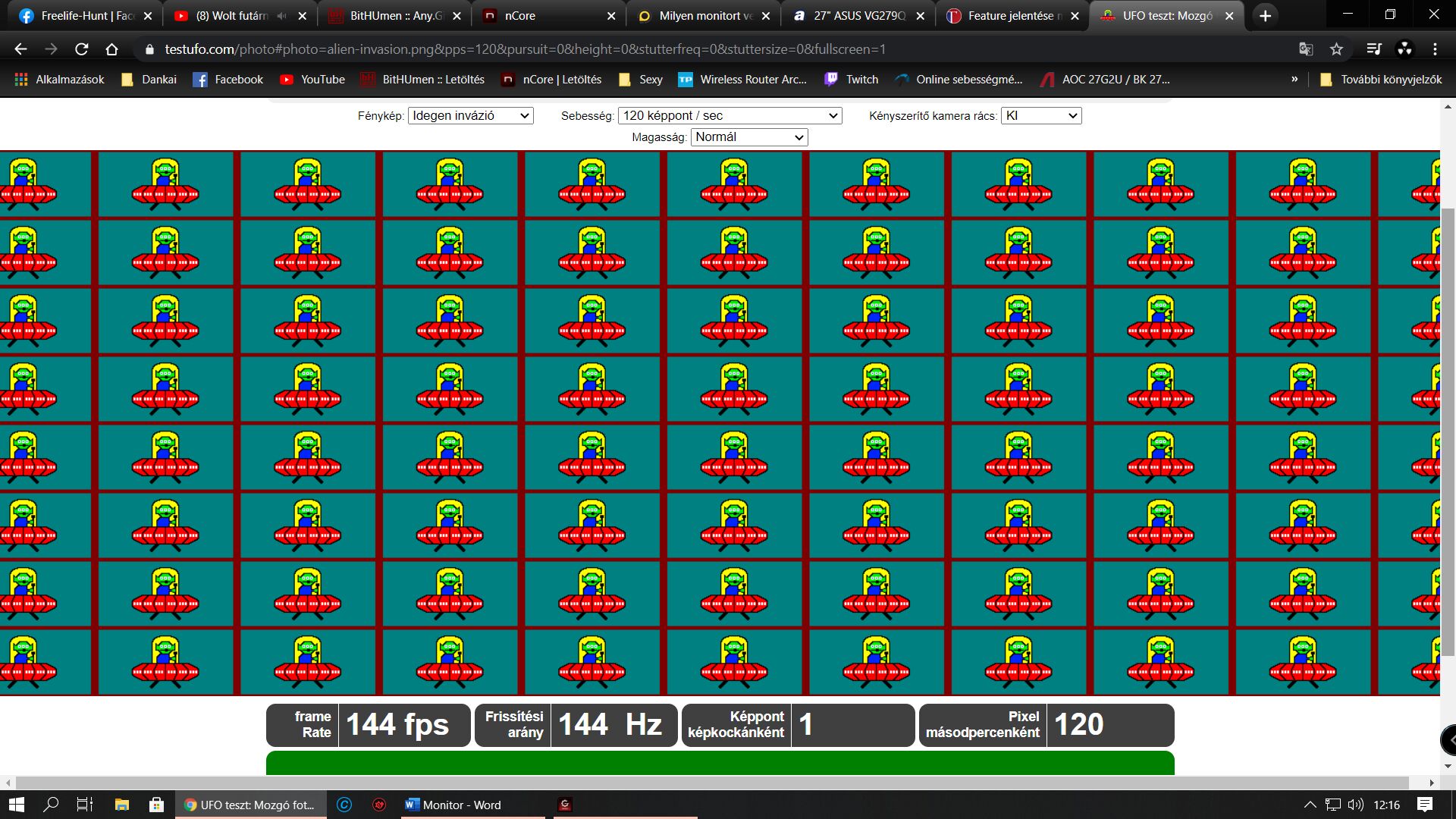
Task: Expand the Kényszerítő kamera rács dropdown
Action: click(x=1040, y=116)
